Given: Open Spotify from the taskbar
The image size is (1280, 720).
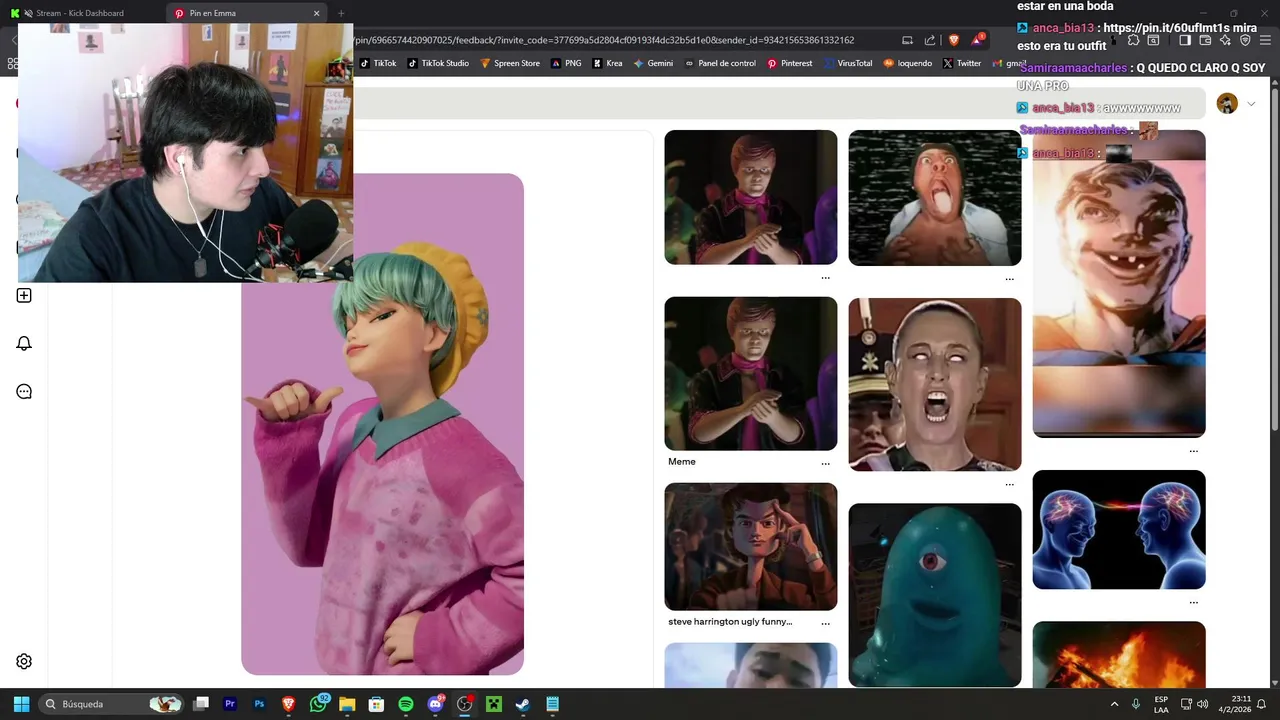Looking at the screenshot, I should (x=406, y=704).
